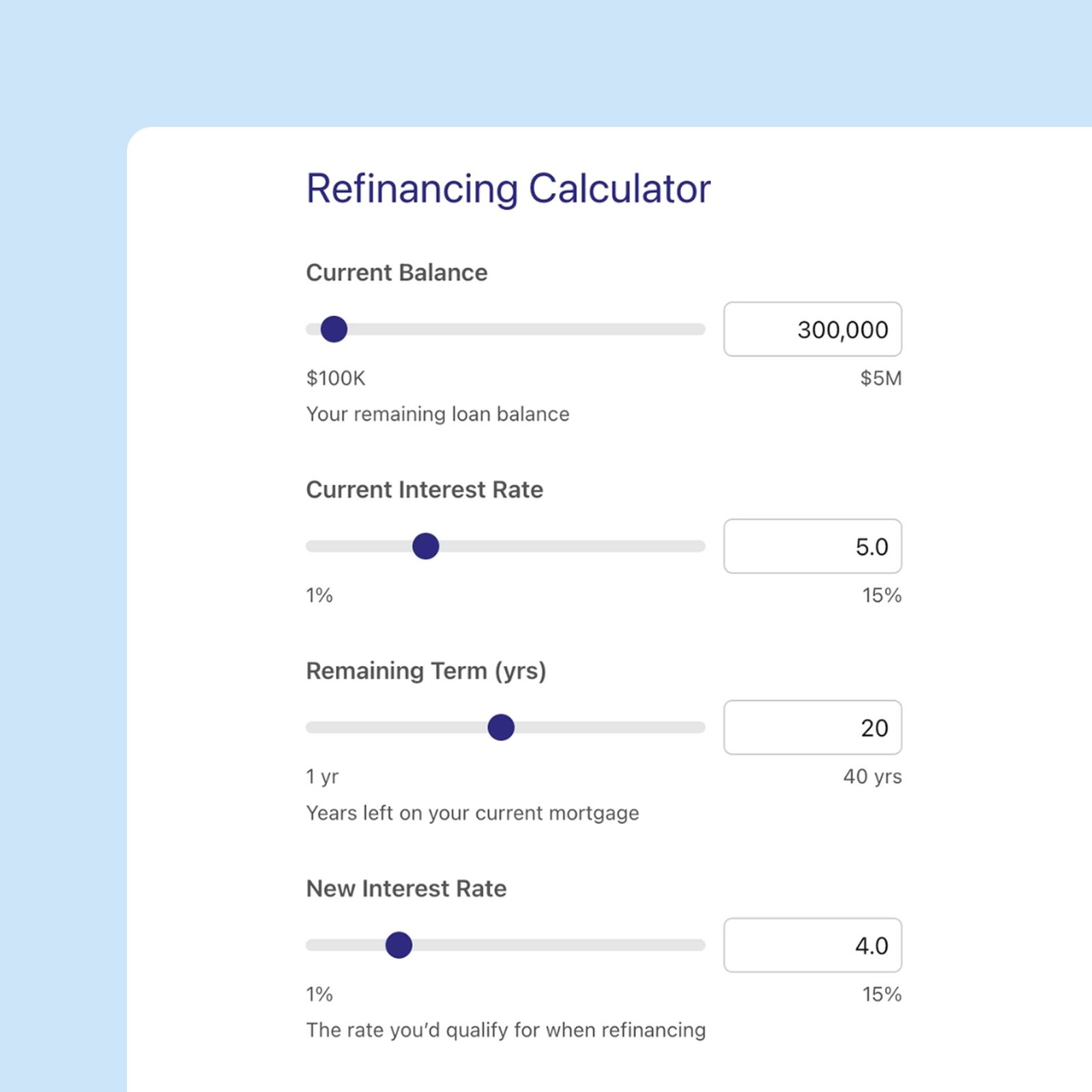
Task: Click the 1 yr minimum term label
Action: (322, 777)
